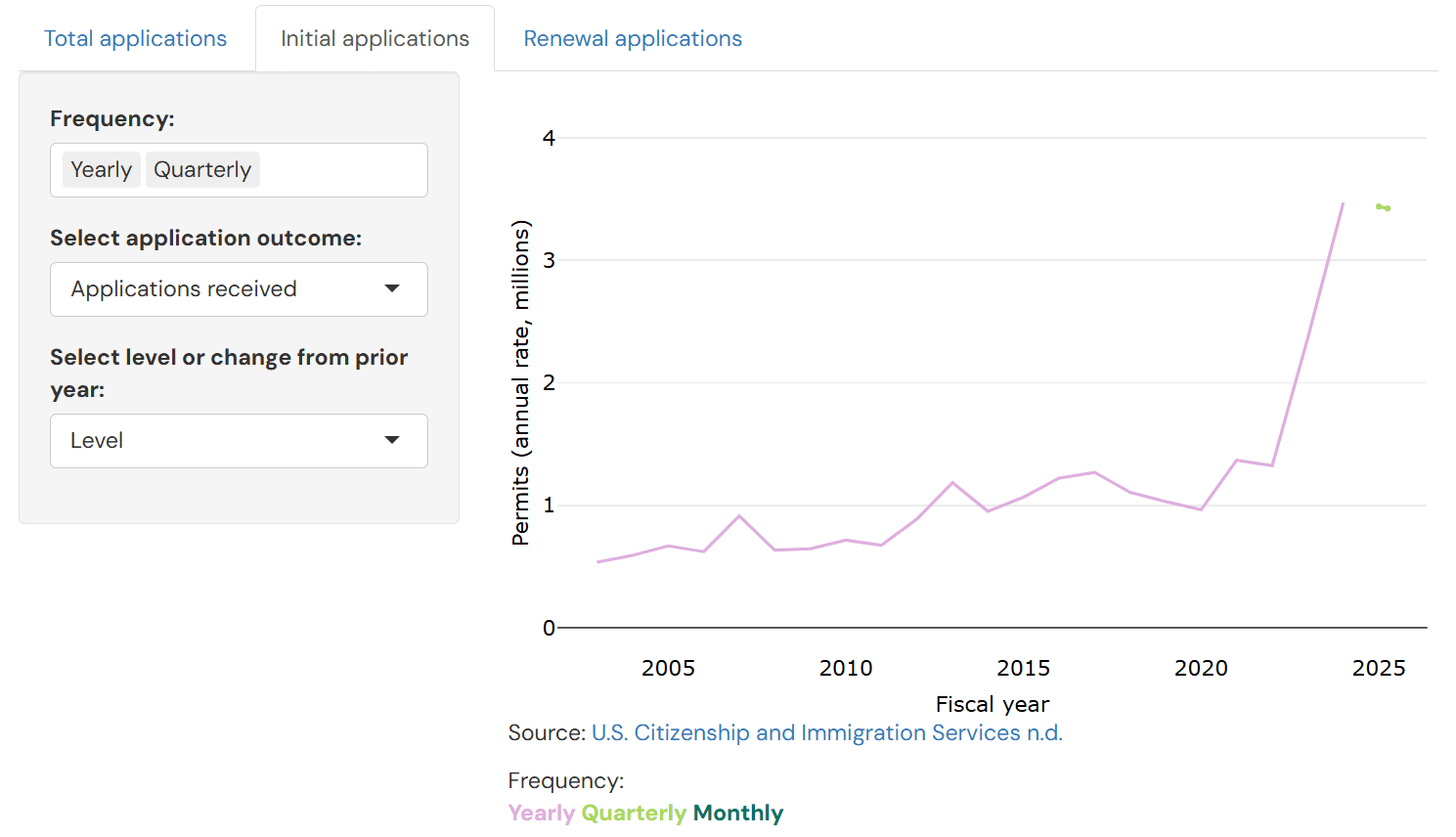Open the U.S. Citizenship and Immigration Services link
Screen dimensions: 1456x837
coord(826,732)
